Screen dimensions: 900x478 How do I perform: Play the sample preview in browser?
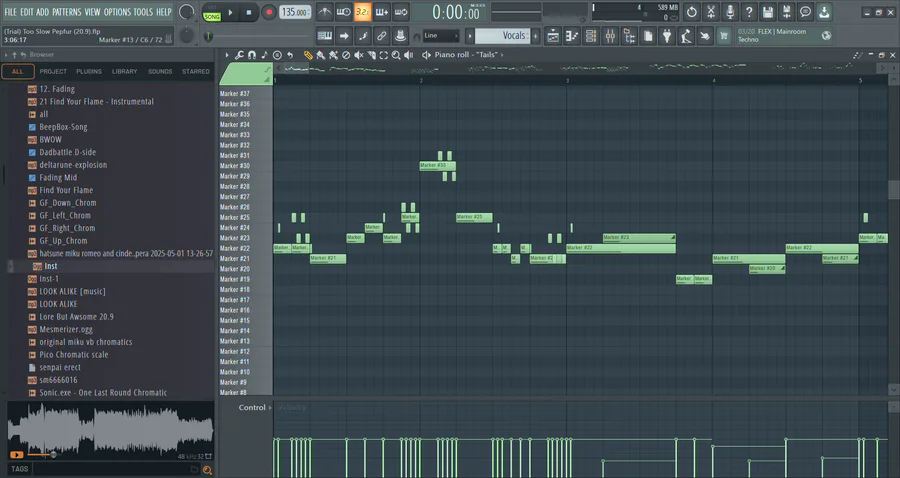tap(17, 455)
